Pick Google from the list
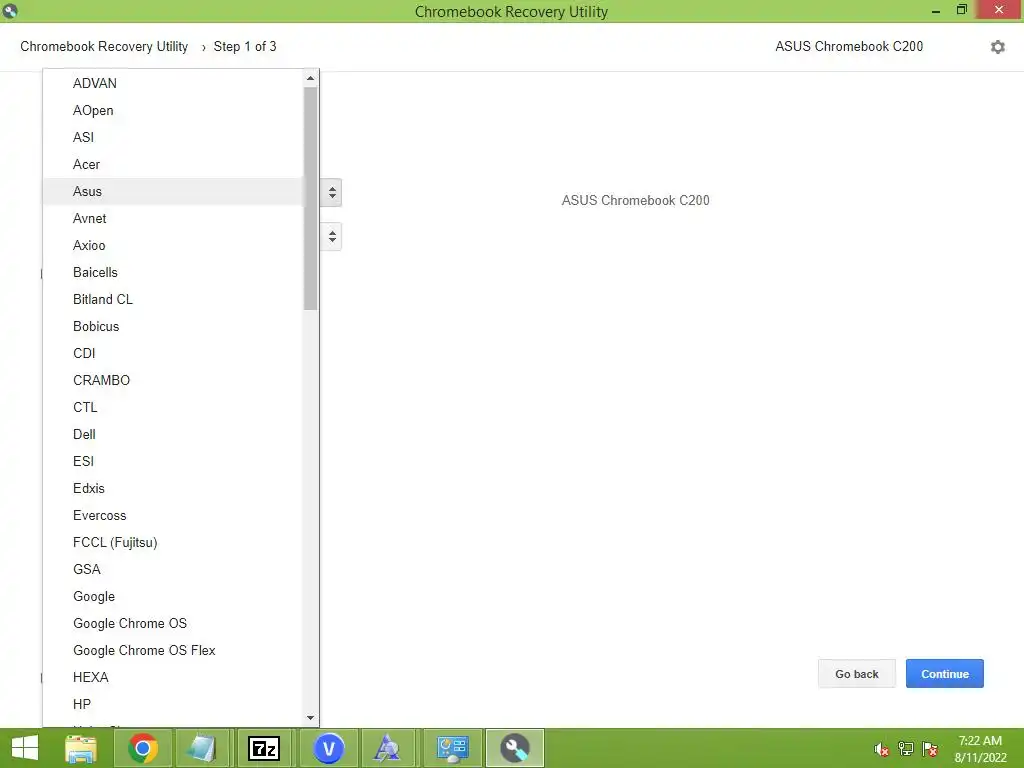Screen dimensions: 1024x768 click(x=173, y=596)
